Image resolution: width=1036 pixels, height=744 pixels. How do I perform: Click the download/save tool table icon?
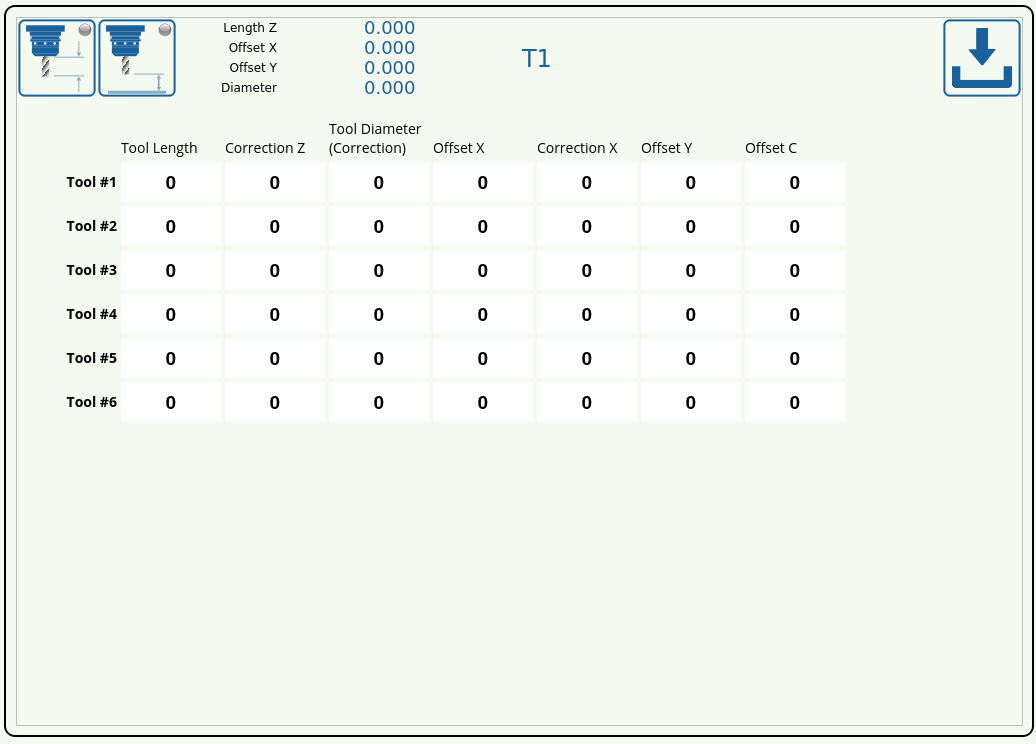pyautogui.click(x=981, y=58)
